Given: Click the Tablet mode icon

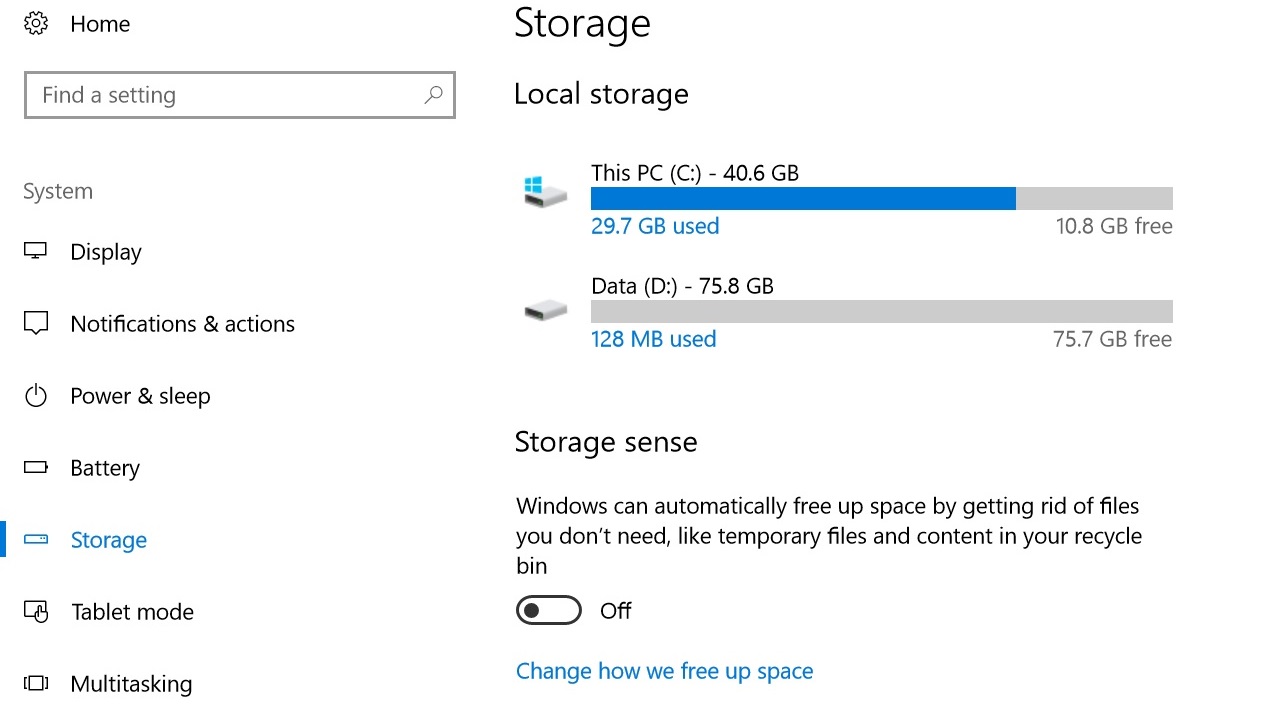Looking at the screenshot, I should (x=36, y=612).
